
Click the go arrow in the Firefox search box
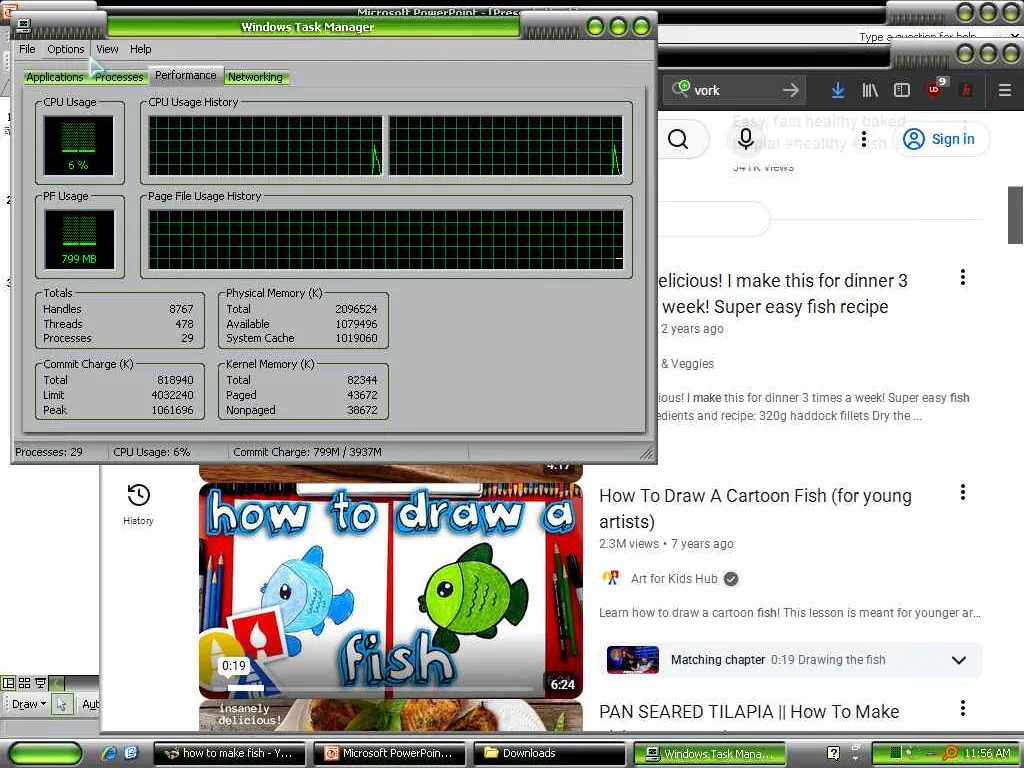(790, 90)
